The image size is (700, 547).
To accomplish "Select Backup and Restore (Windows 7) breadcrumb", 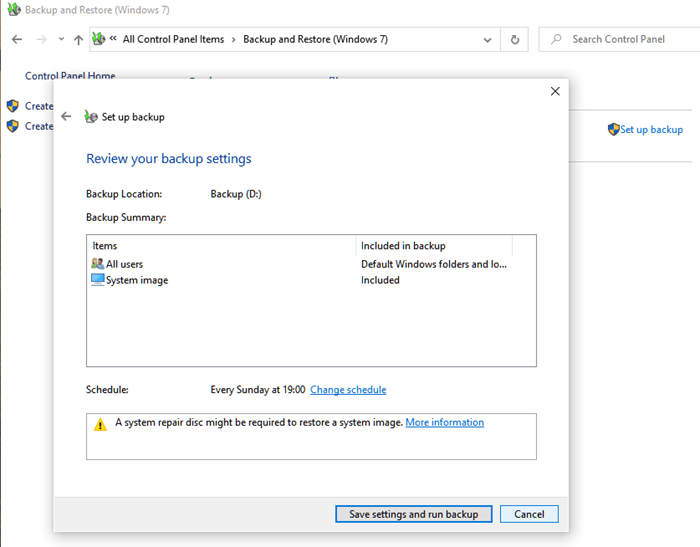I will pos(315,39).
